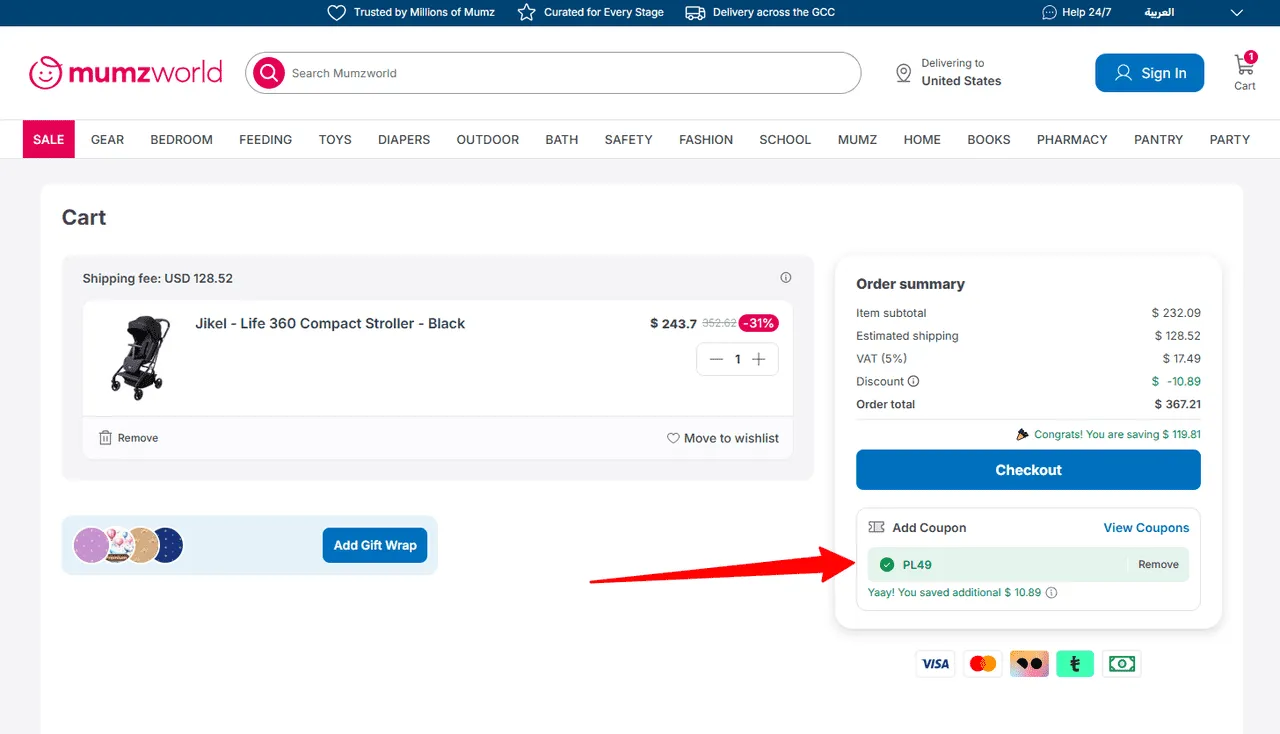Increase stroller quantity with plus
The image size is (1280, 734).
pyautogui.click(x=759, y=359)
